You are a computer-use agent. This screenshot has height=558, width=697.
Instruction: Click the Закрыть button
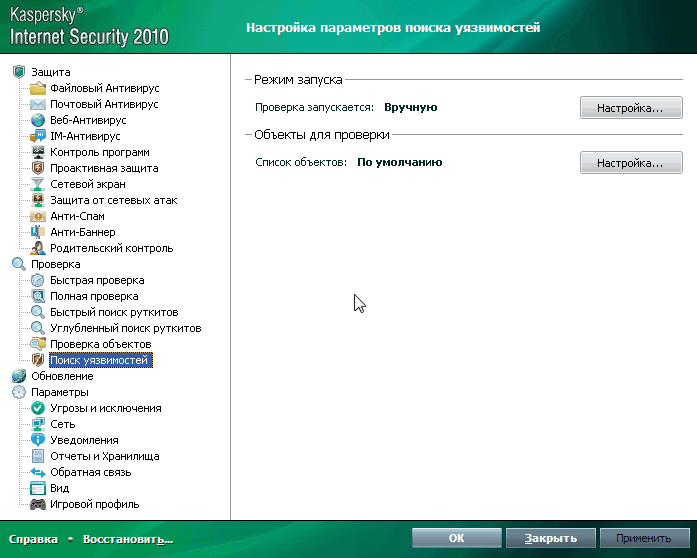(x=551, y=538)
